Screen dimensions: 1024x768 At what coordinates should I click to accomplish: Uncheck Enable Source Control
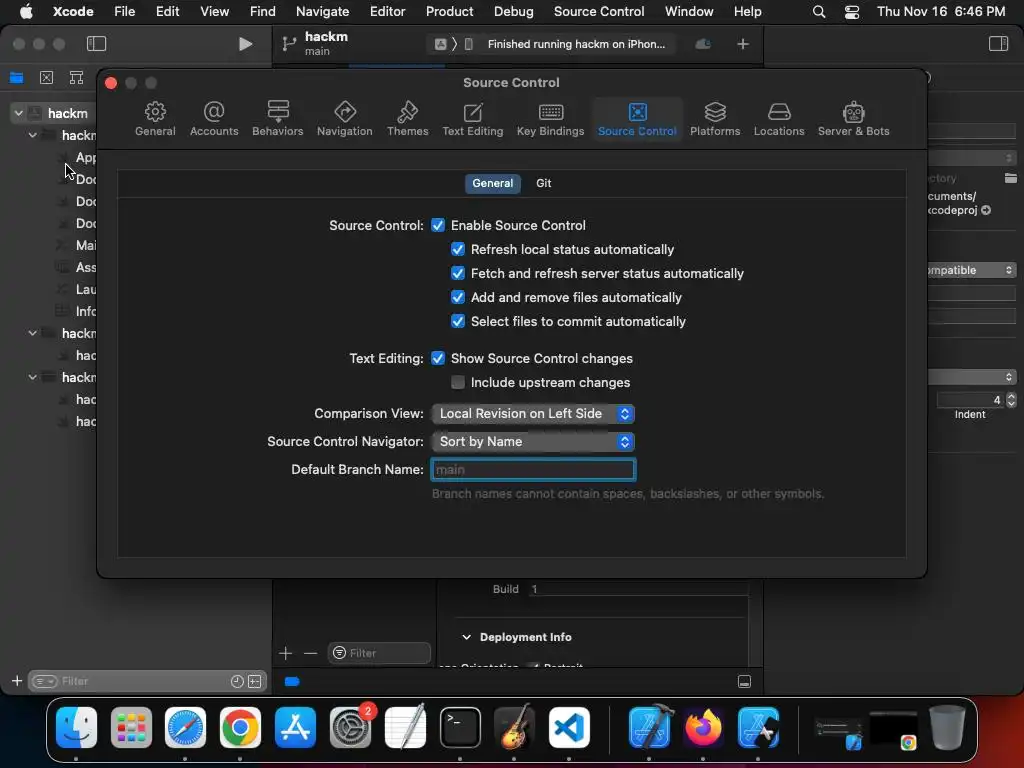(x=438, y=225)
